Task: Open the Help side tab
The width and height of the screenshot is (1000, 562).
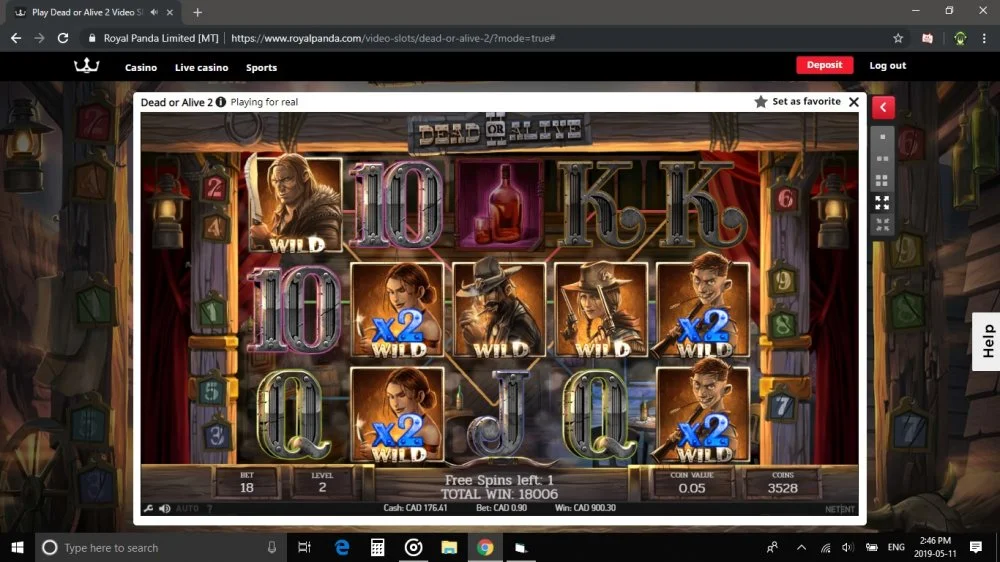Action: coord(987,341)
